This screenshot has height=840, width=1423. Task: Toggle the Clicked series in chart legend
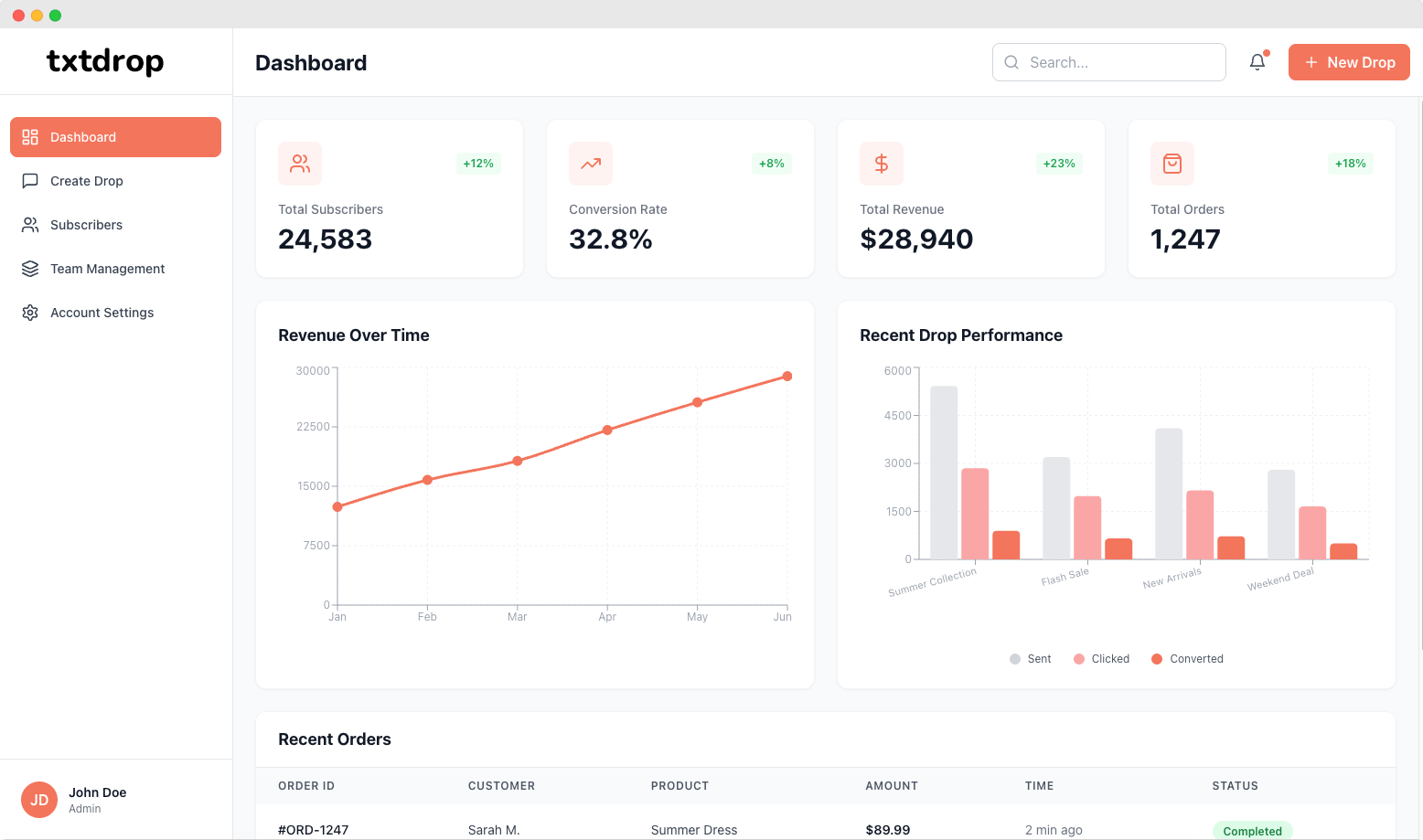(x=1102, y=659)
